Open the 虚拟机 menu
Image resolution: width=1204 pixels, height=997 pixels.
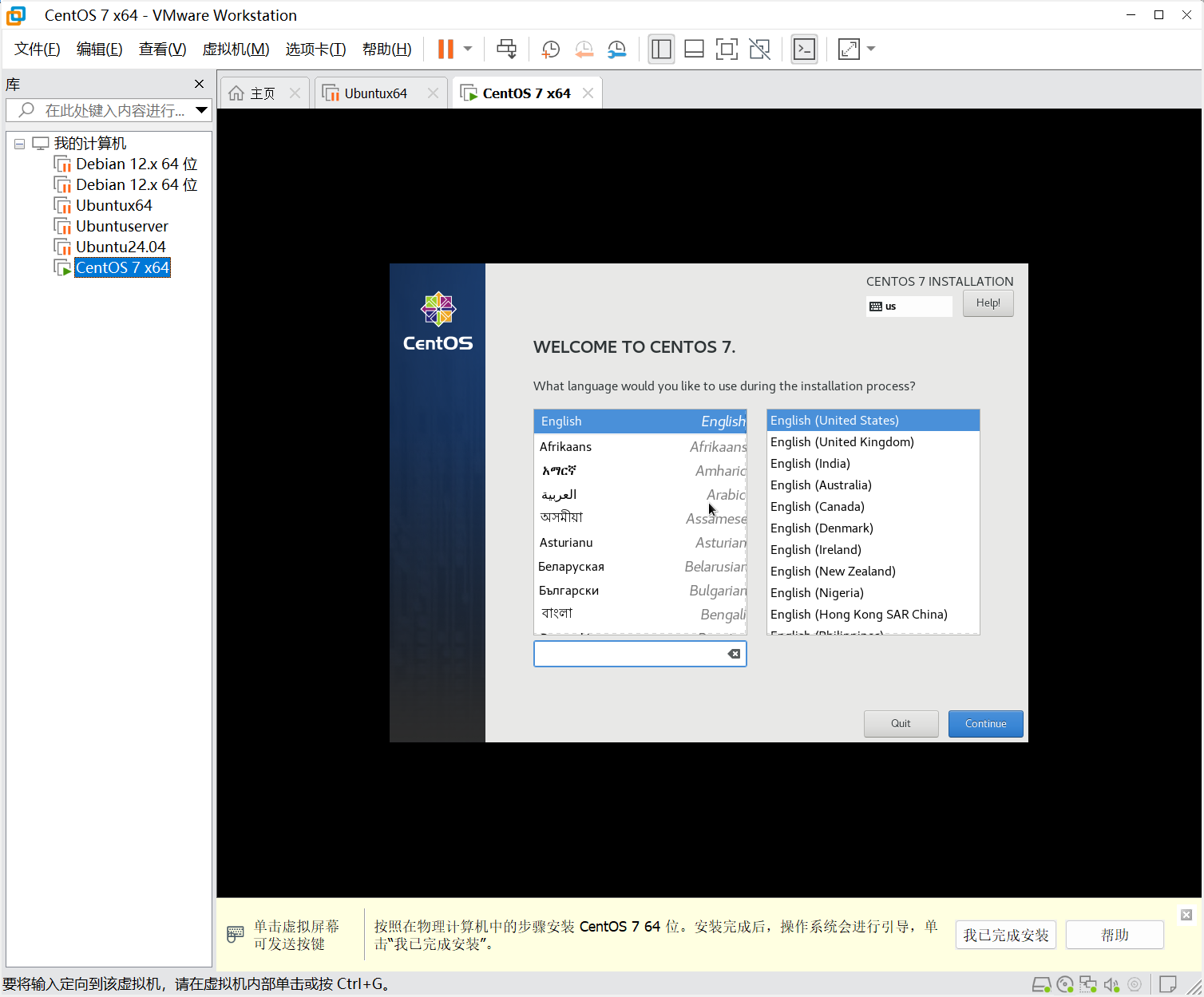(236, 49)
